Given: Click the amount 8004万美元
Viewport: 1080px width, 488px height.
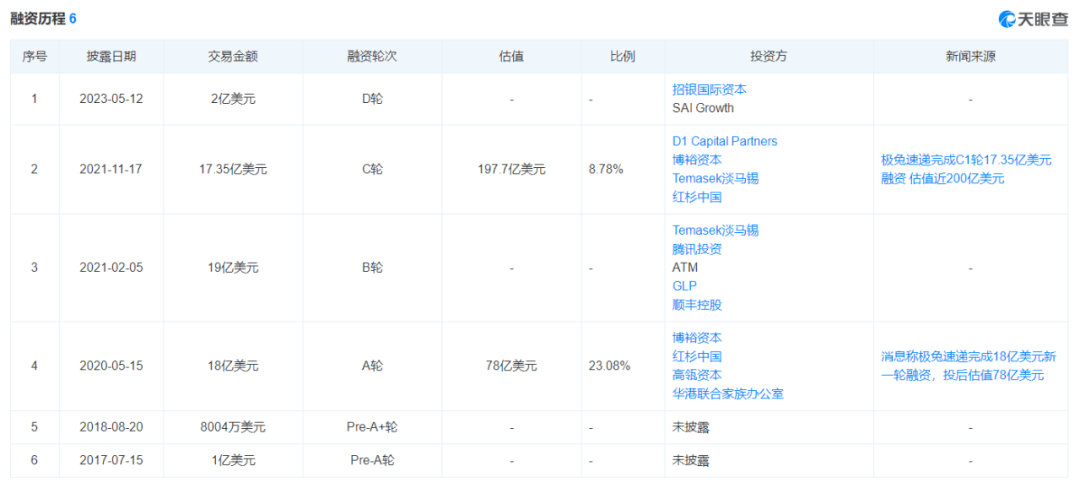Looking at the screenshot, I should click(x=233, y=427).
